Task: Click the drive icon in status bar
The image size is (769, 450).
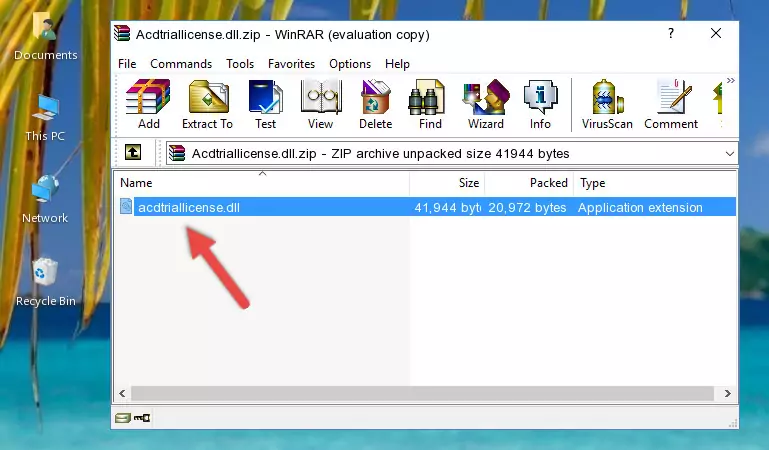Action: [123, 418]
